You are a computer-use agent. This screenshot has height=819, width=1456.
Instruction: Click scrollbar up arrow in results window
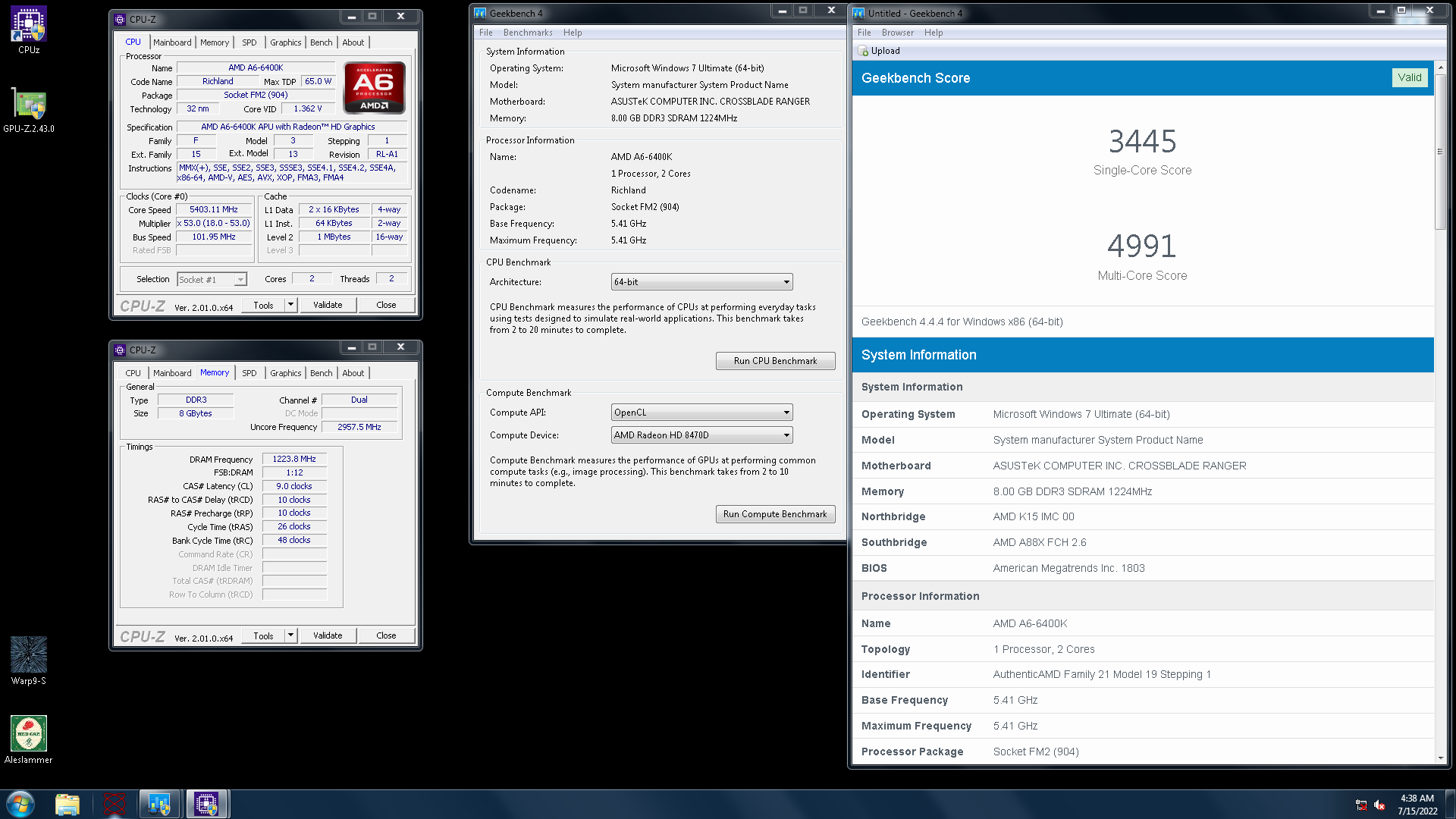click(1440, 67)
